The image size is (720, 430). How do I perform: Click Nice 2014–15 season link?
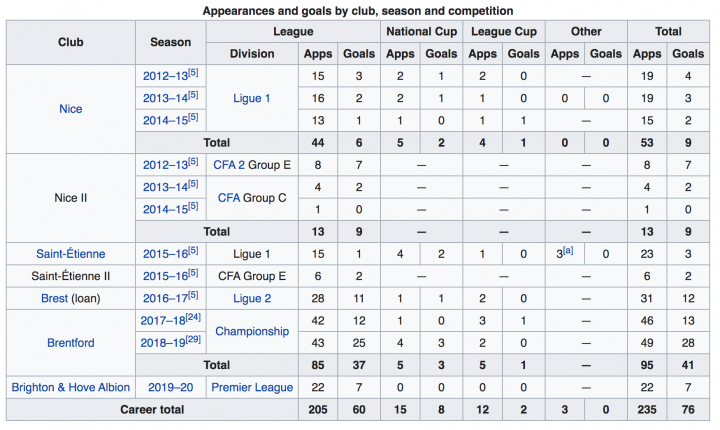click(165, 120)
